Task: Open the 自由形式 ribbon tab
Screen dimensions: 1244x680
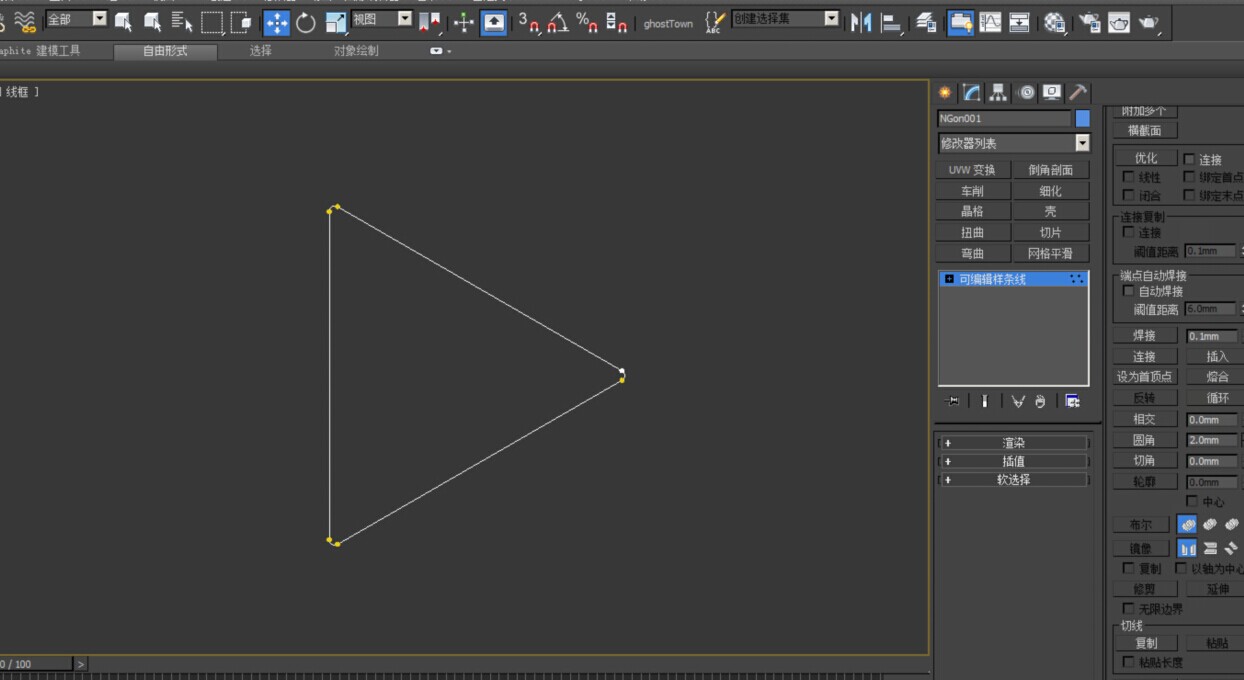Action: tap(165, 51)
